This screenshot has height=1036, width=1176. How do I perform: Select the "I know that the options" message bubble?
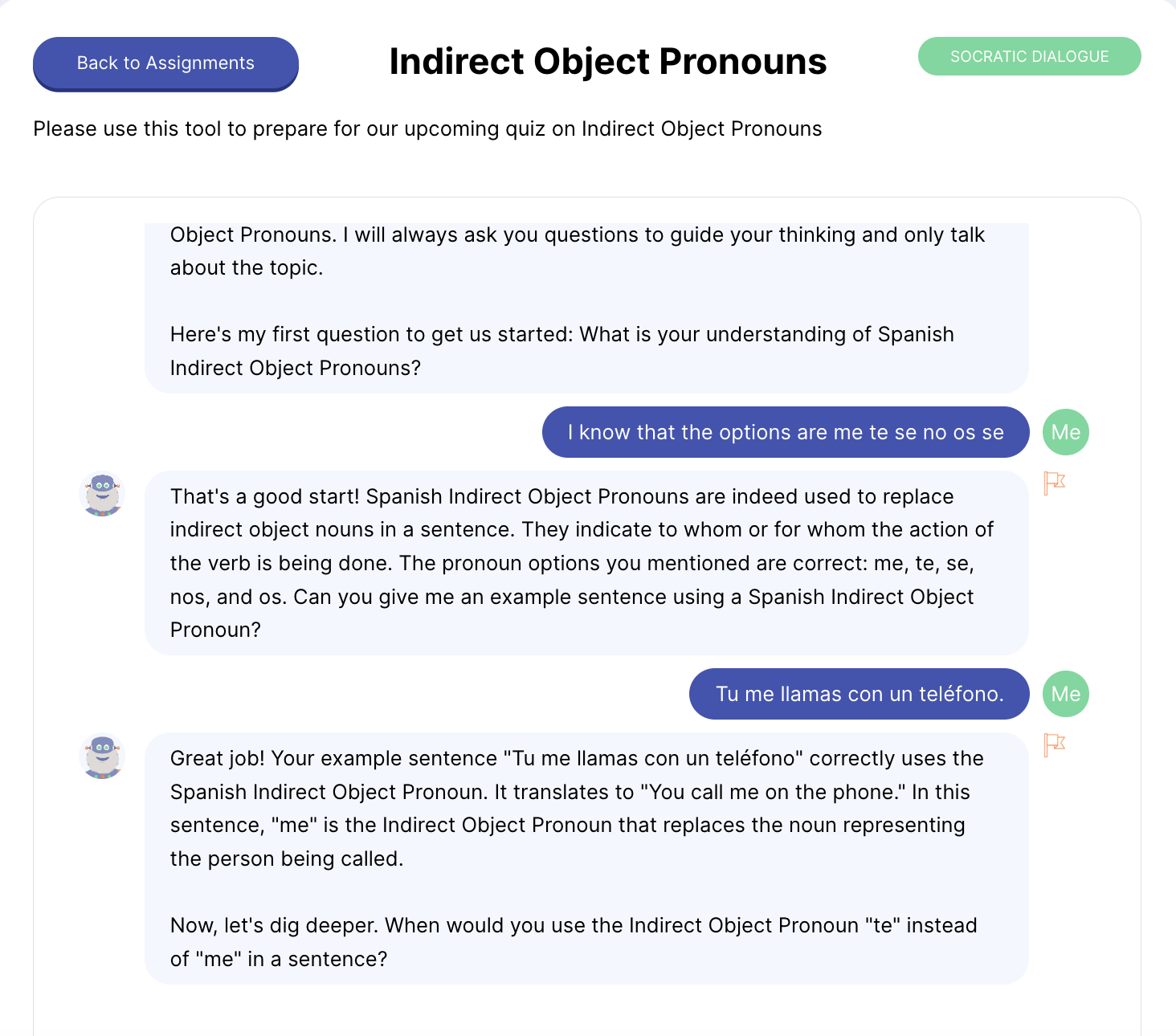pyautogui.click(x=785, y=432)
